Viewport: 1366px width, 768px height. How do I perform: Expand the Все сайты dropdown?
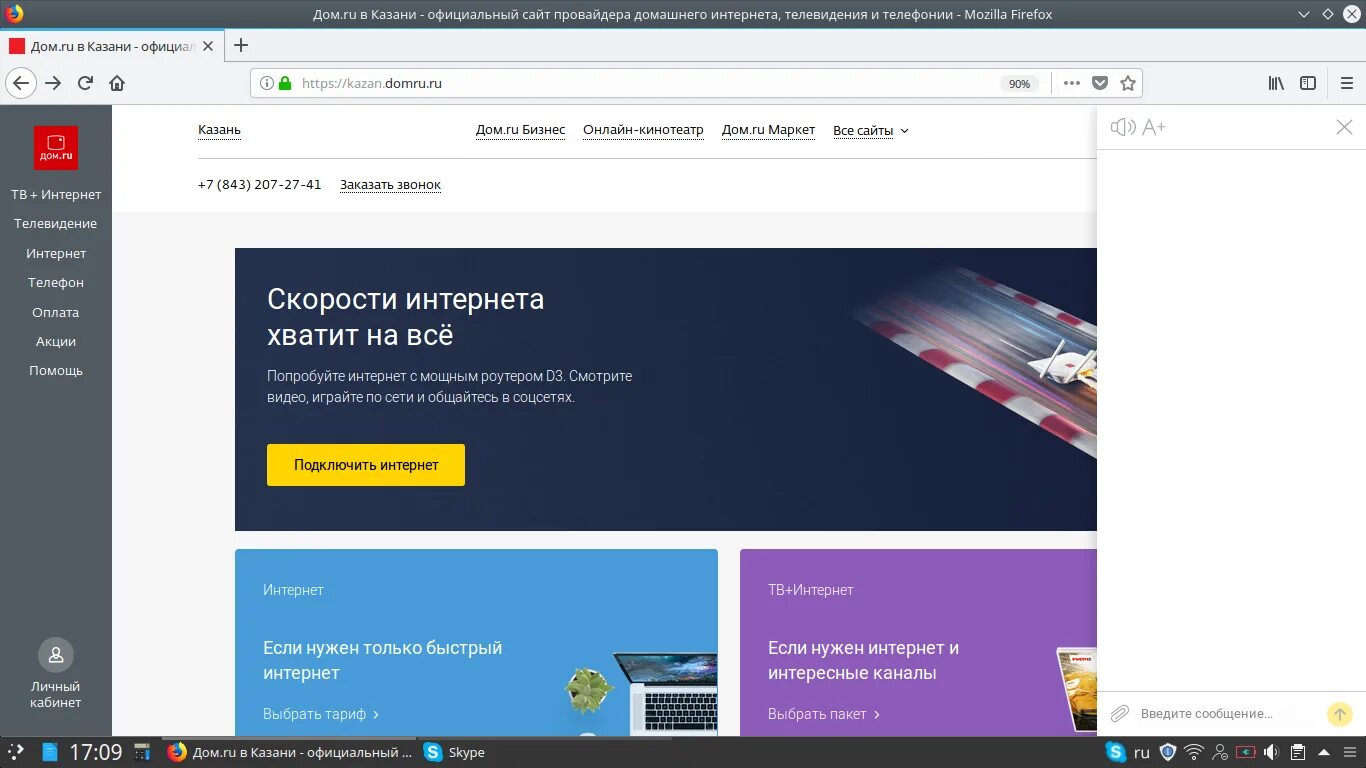tap(870, 131)
